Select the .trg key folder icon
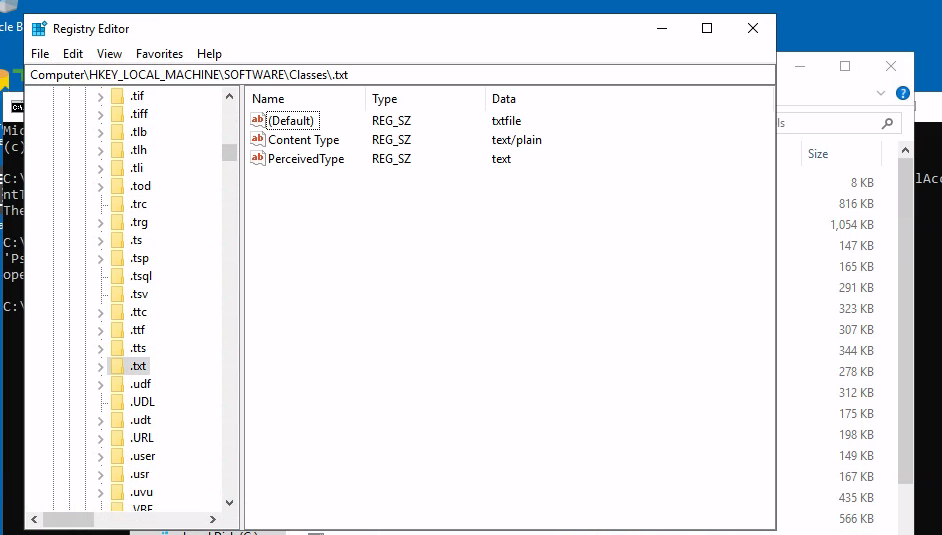This screenshot has width=942, height=535. (x=118, y=222)
